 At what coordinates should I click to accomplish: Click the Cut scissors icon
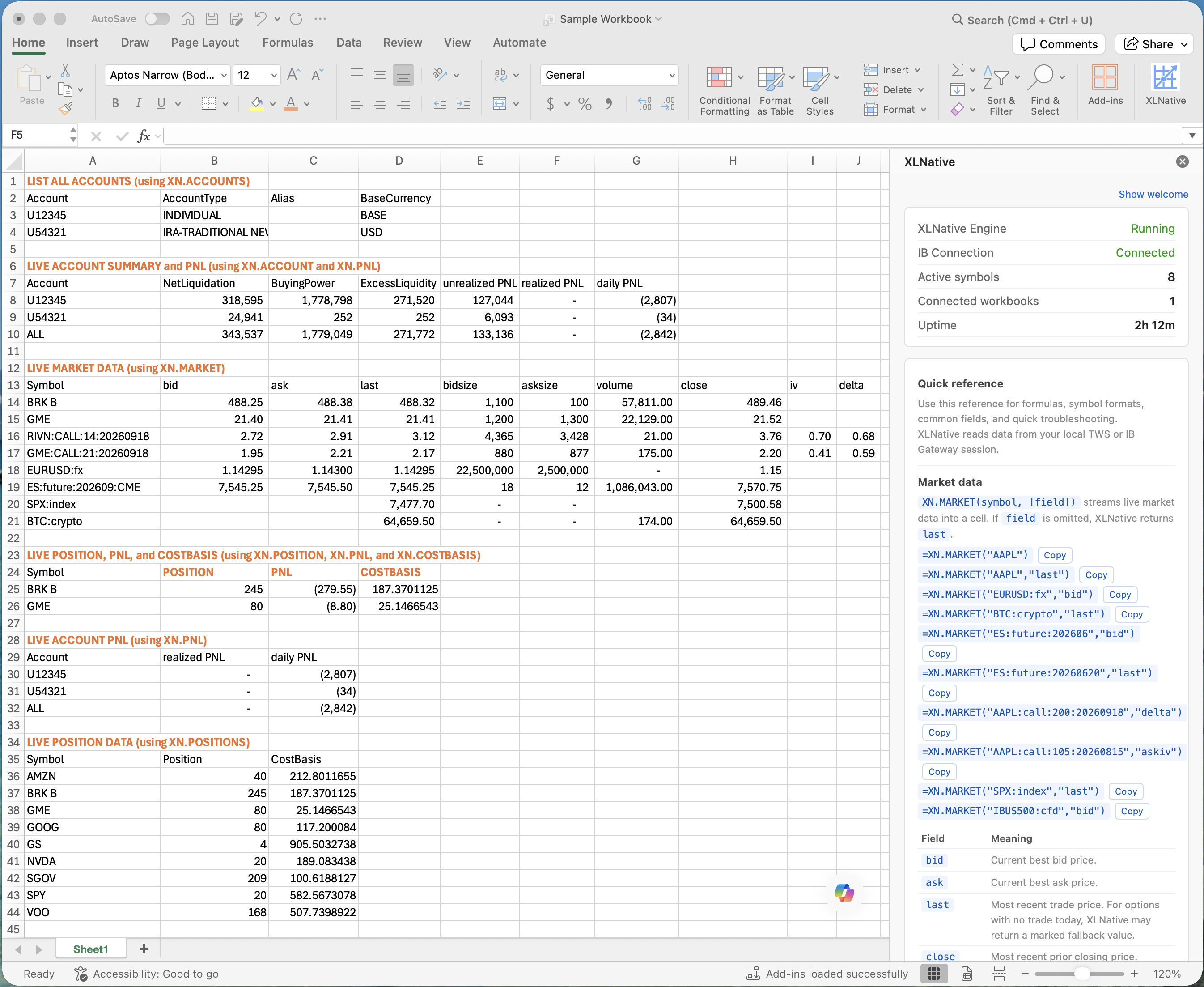(65, 71)
